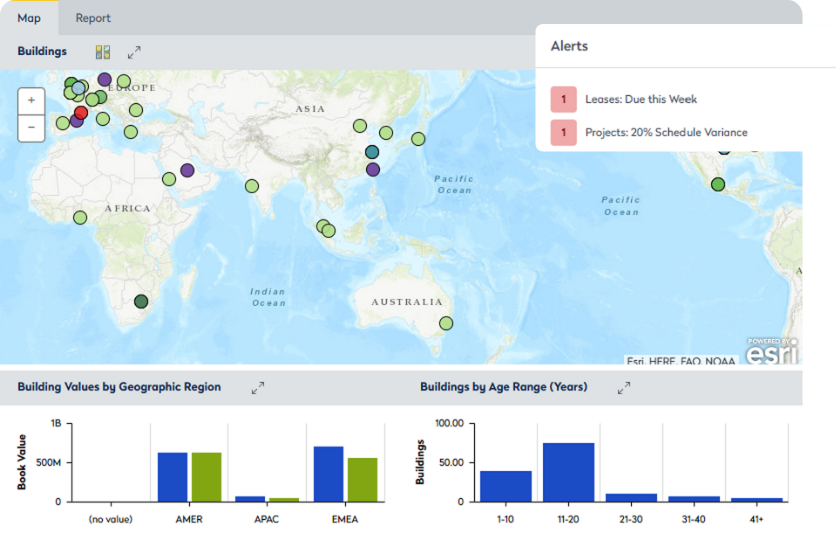
Task: Select the green marker in India
Action: pos(252,186)
